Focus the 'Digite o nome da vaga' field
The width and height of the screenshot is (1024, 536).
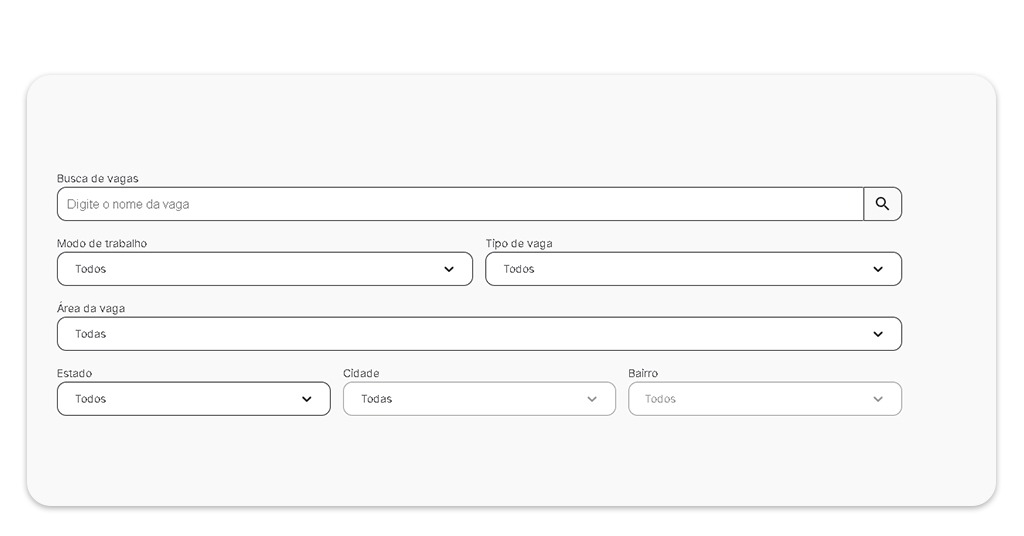pyautogui.click(x=460, y=204)
